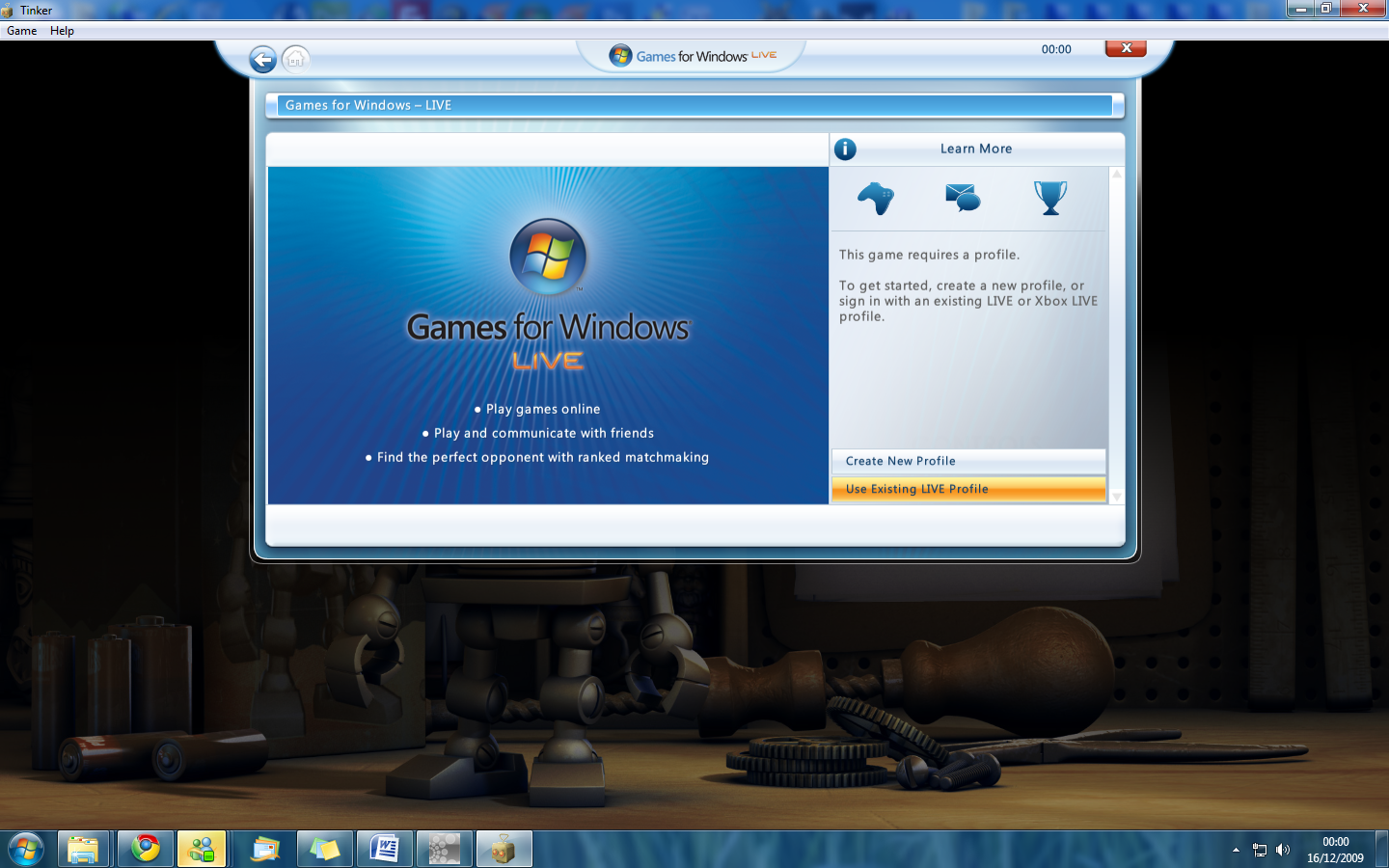Click the Windows logo in the banner

[548, 257]
